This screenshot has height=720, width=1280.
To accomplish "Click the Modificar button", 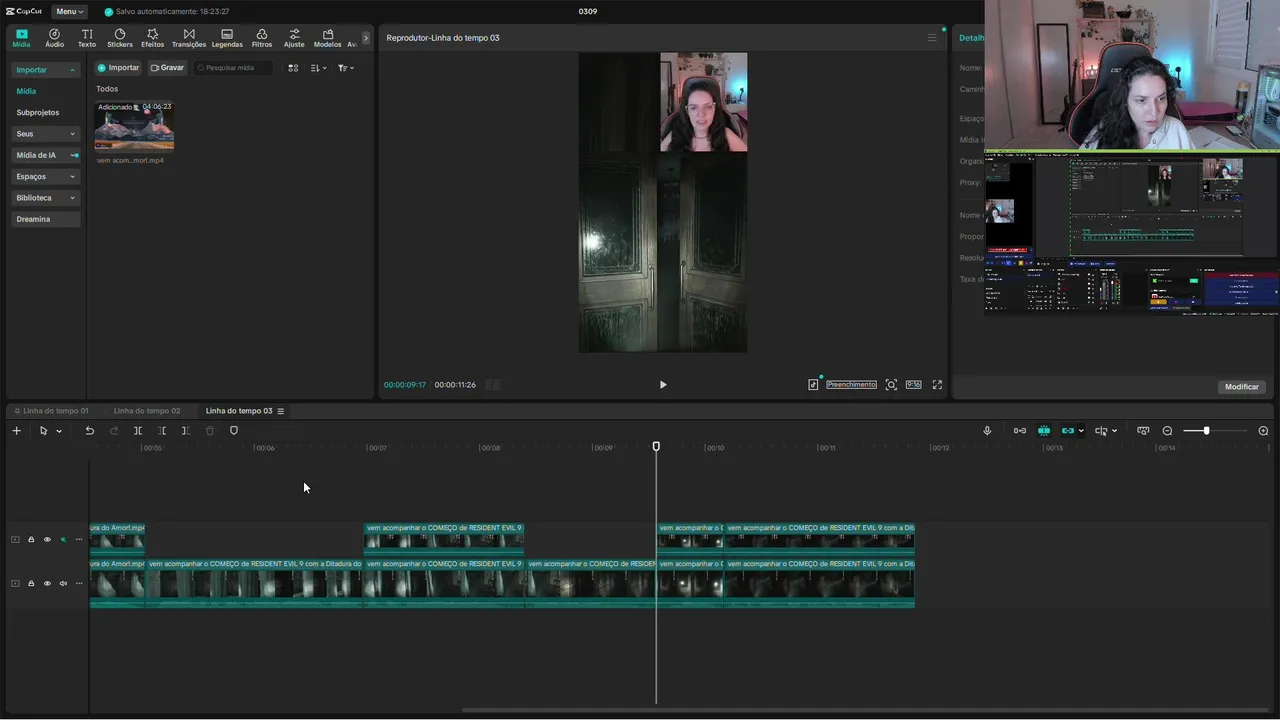I will pyautogui.click(x=1242, y=387).
